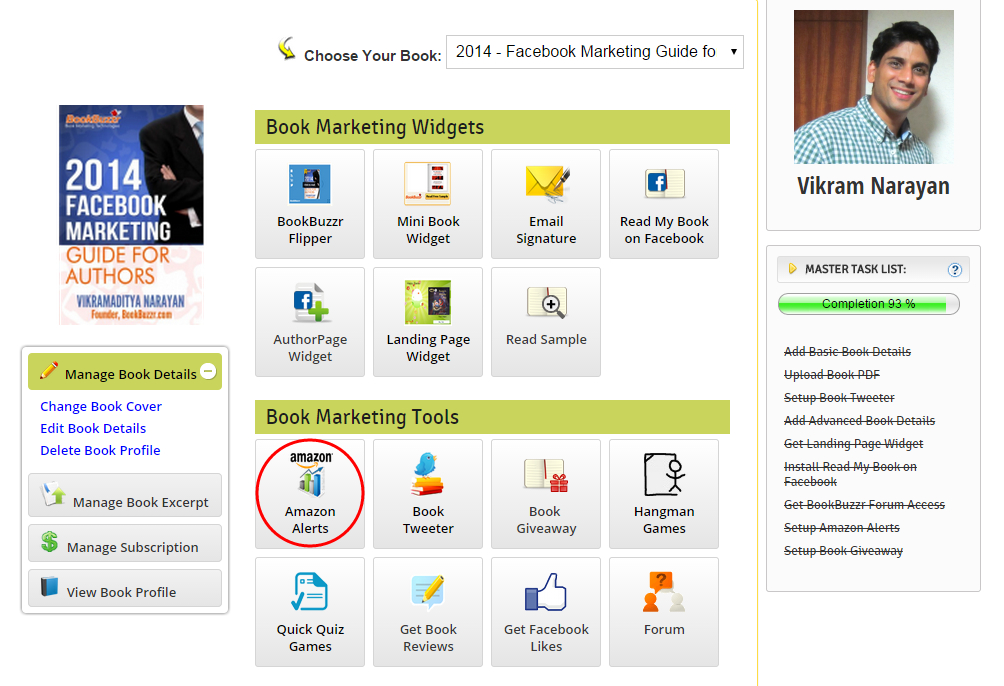1004x686 pixels.
Task: Open the Get Facebook Likes tool
Action: (x=546, y=612)
